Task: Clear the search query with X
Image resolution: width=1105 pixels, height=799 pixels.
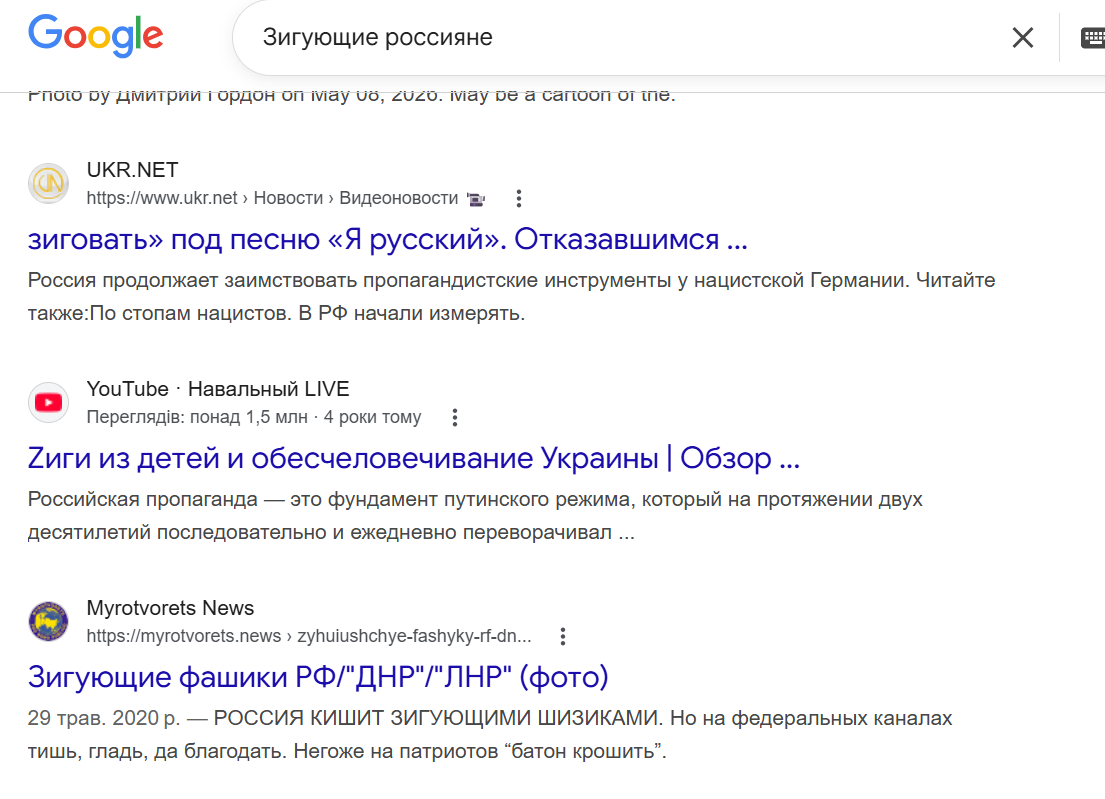Action: (x=1023, y=37)
